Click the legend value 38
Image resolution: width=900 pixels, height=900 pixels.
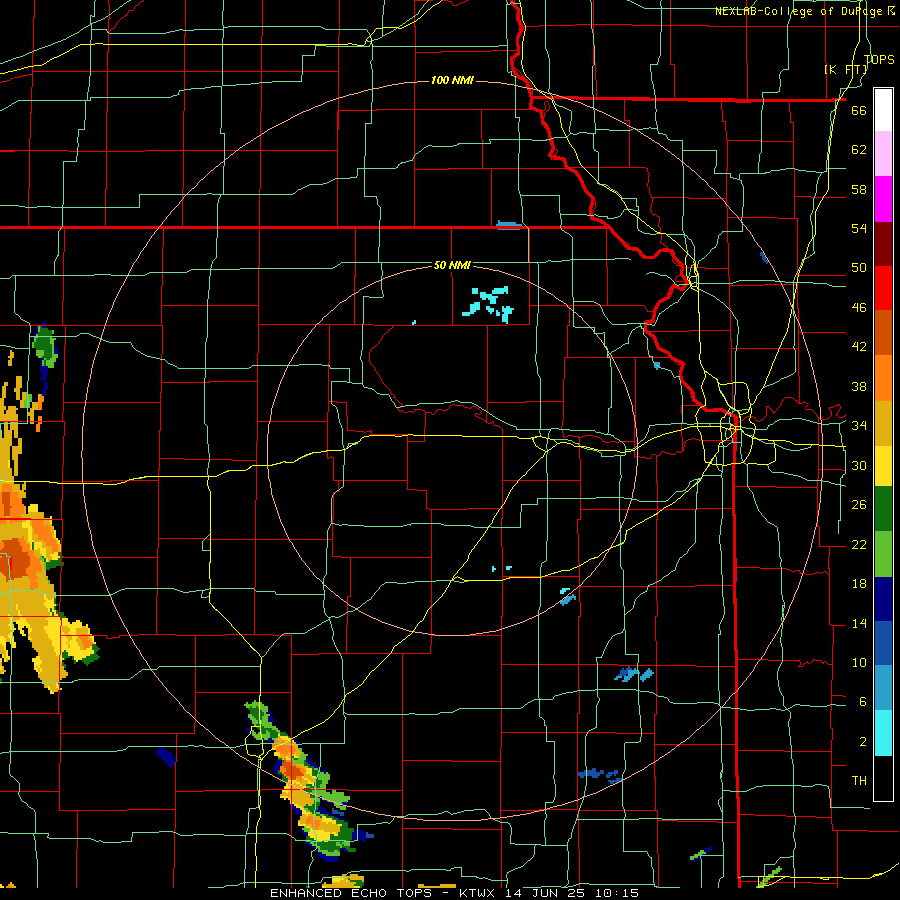point(859,387)
